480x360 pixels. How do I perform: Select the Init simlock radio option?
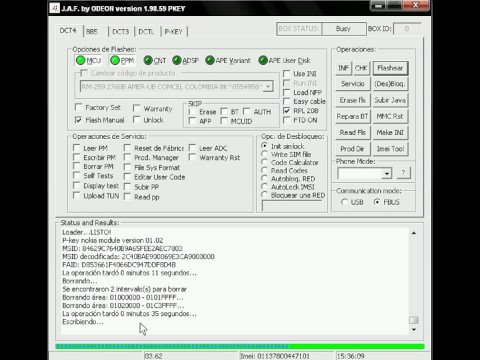pos(265,146)
